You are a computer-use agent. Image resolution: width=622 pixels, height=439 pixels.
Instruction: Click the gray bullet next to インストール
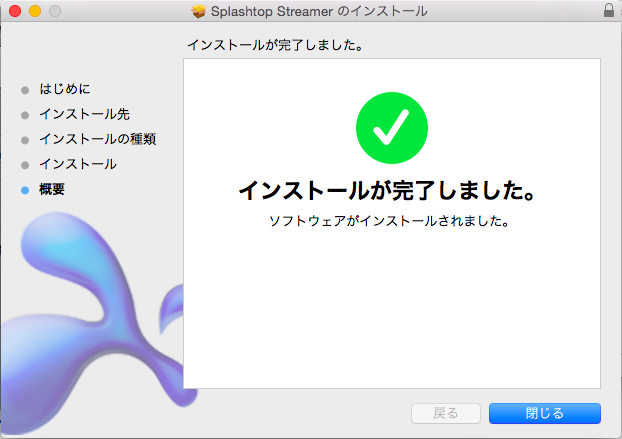coord(25,165)
